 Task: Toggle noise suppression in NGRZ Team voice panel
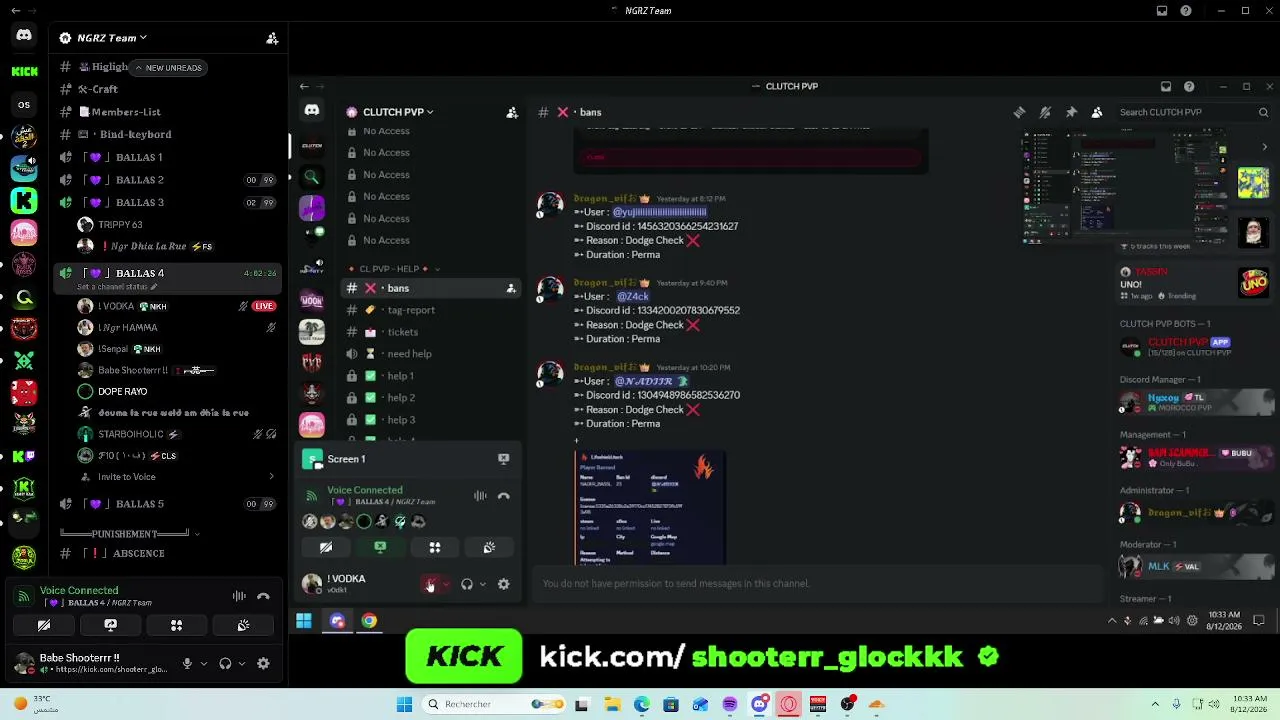239,596
